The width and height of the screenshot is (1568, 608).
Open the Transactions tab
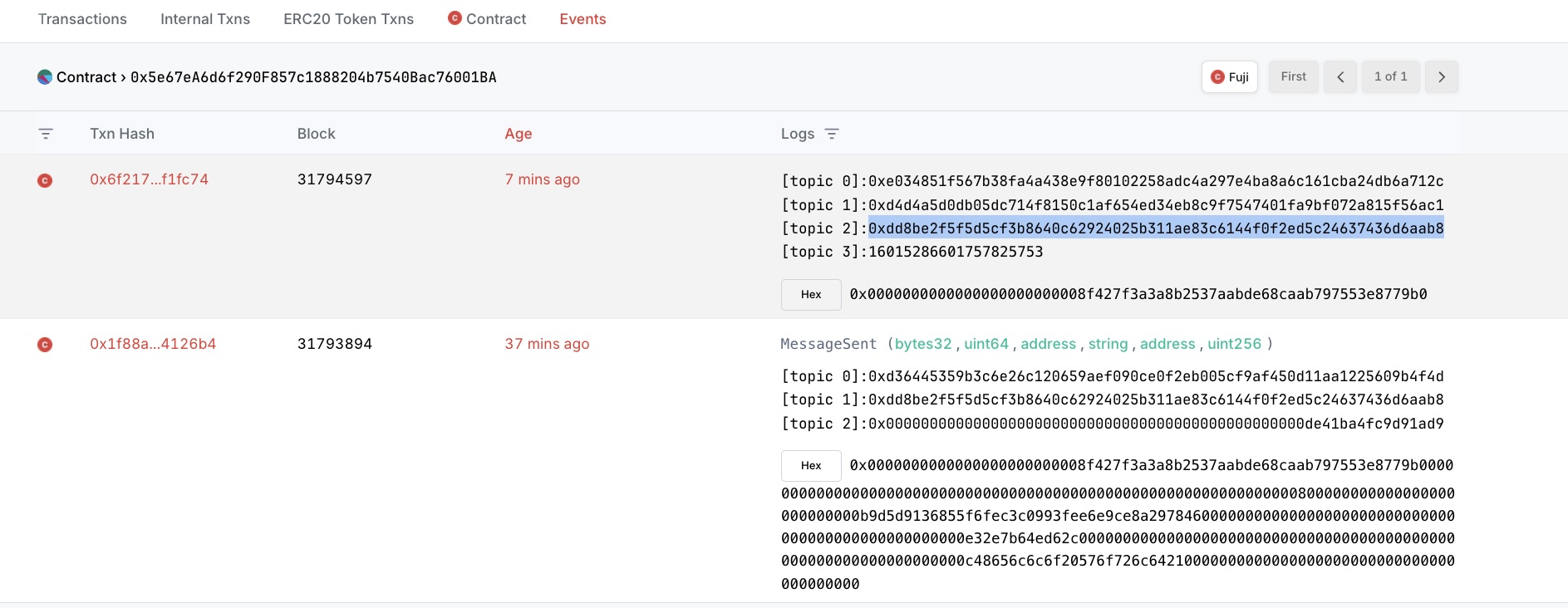click(x=82, y=19)
